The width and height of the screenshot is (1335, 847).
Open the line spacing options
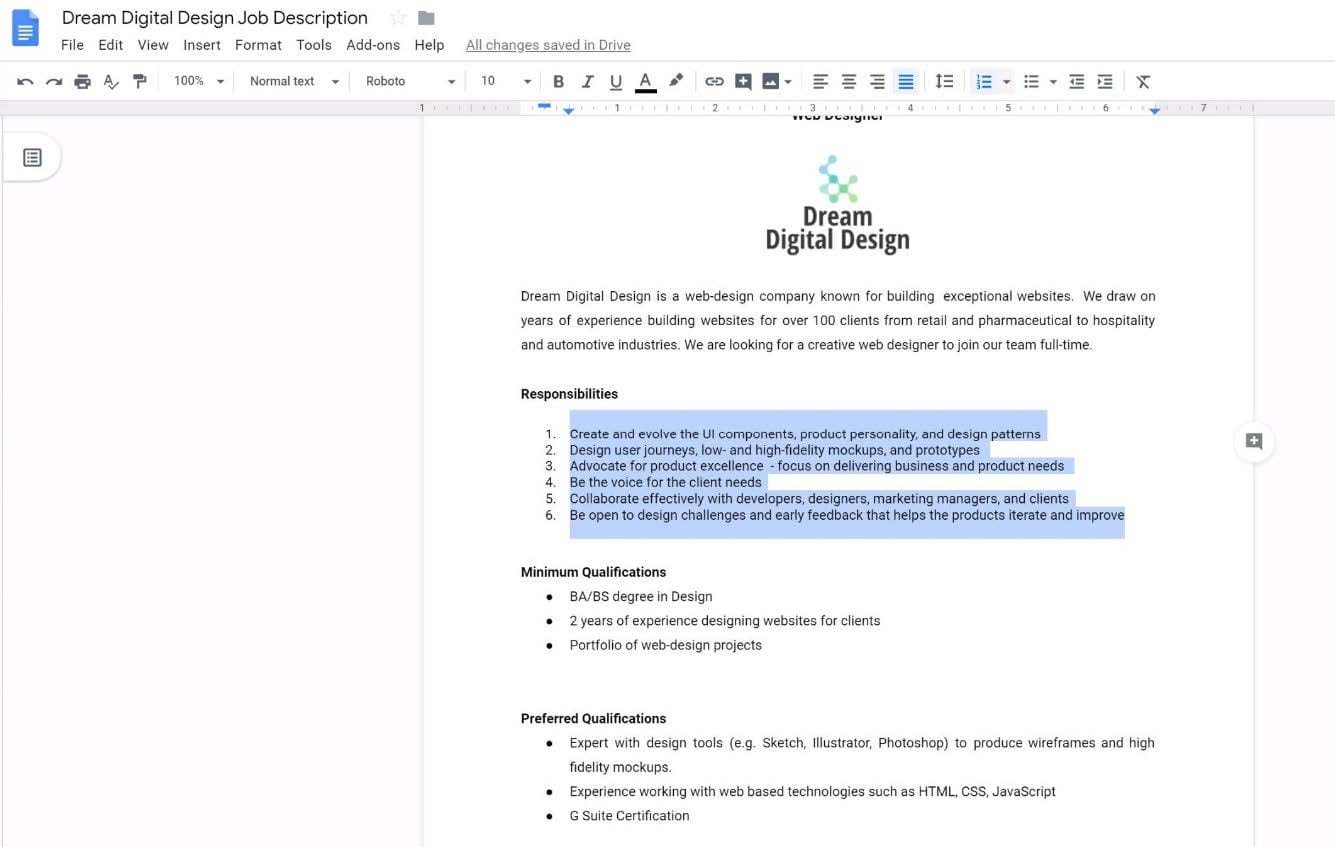944,81
